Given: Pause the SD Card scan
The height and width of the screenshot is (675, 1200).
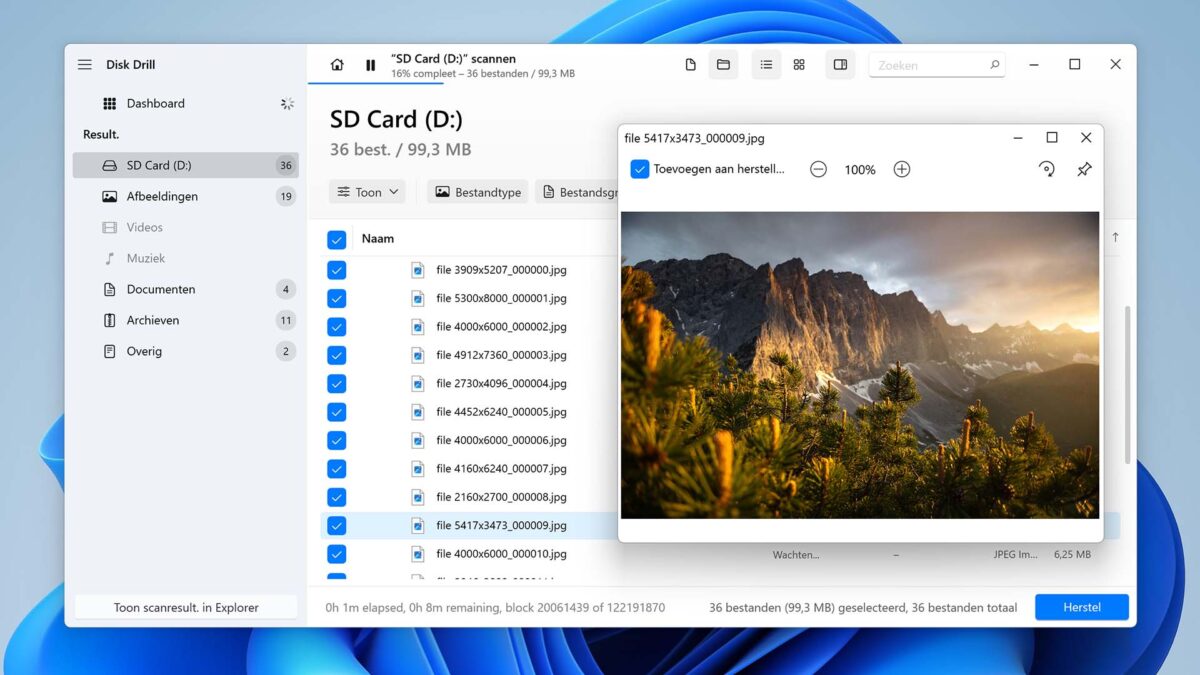Looking at the screenshot, I should (x=370, y=65).
